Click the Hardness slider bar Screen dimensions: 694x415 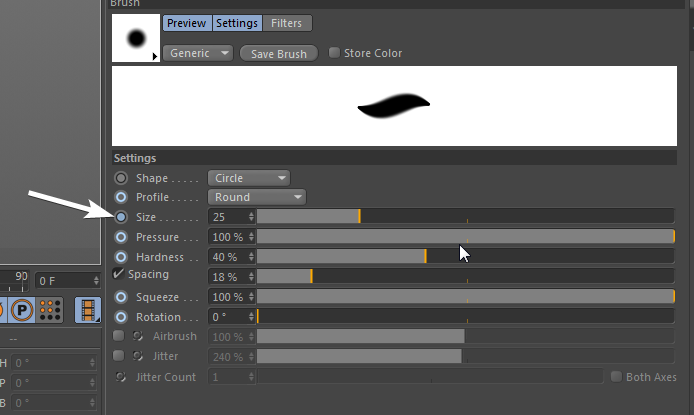[465, 257]
